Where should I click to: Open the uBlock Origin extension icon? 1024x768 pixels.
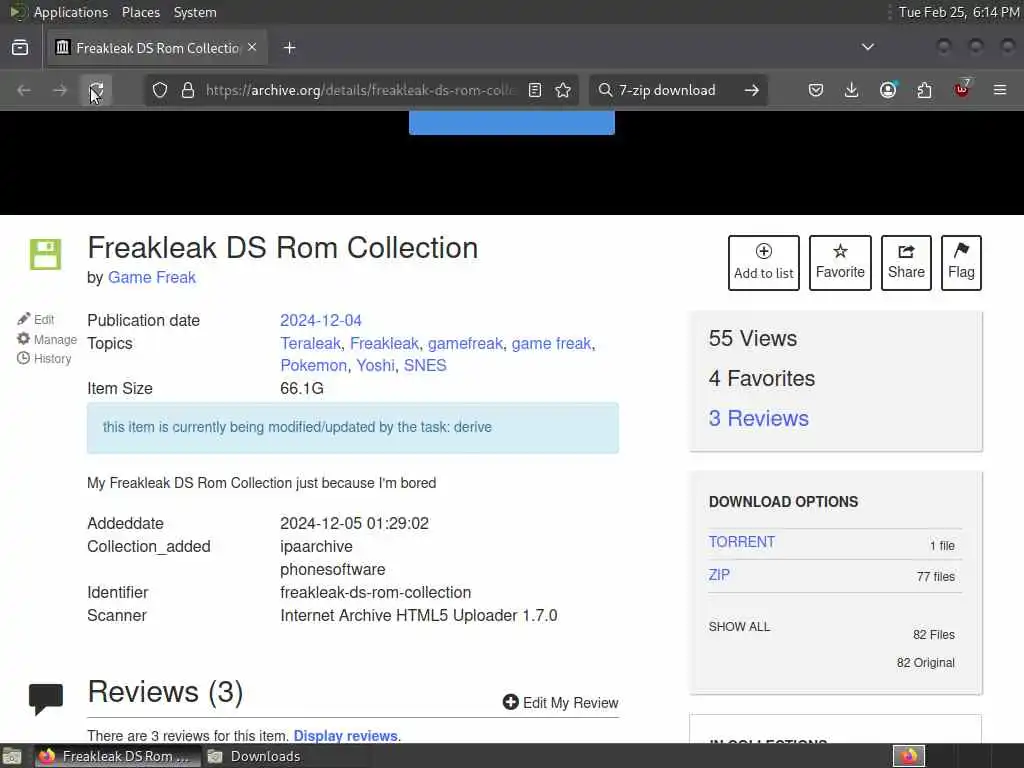[x=962, y=89]
